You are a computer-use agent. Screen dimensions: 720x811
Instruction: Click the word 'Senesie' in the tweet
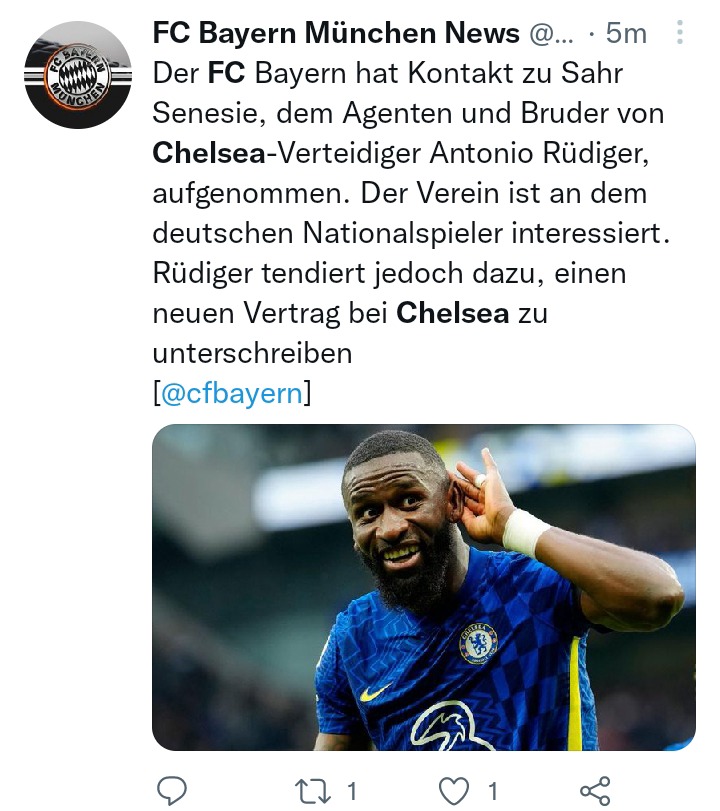point(205,113)
